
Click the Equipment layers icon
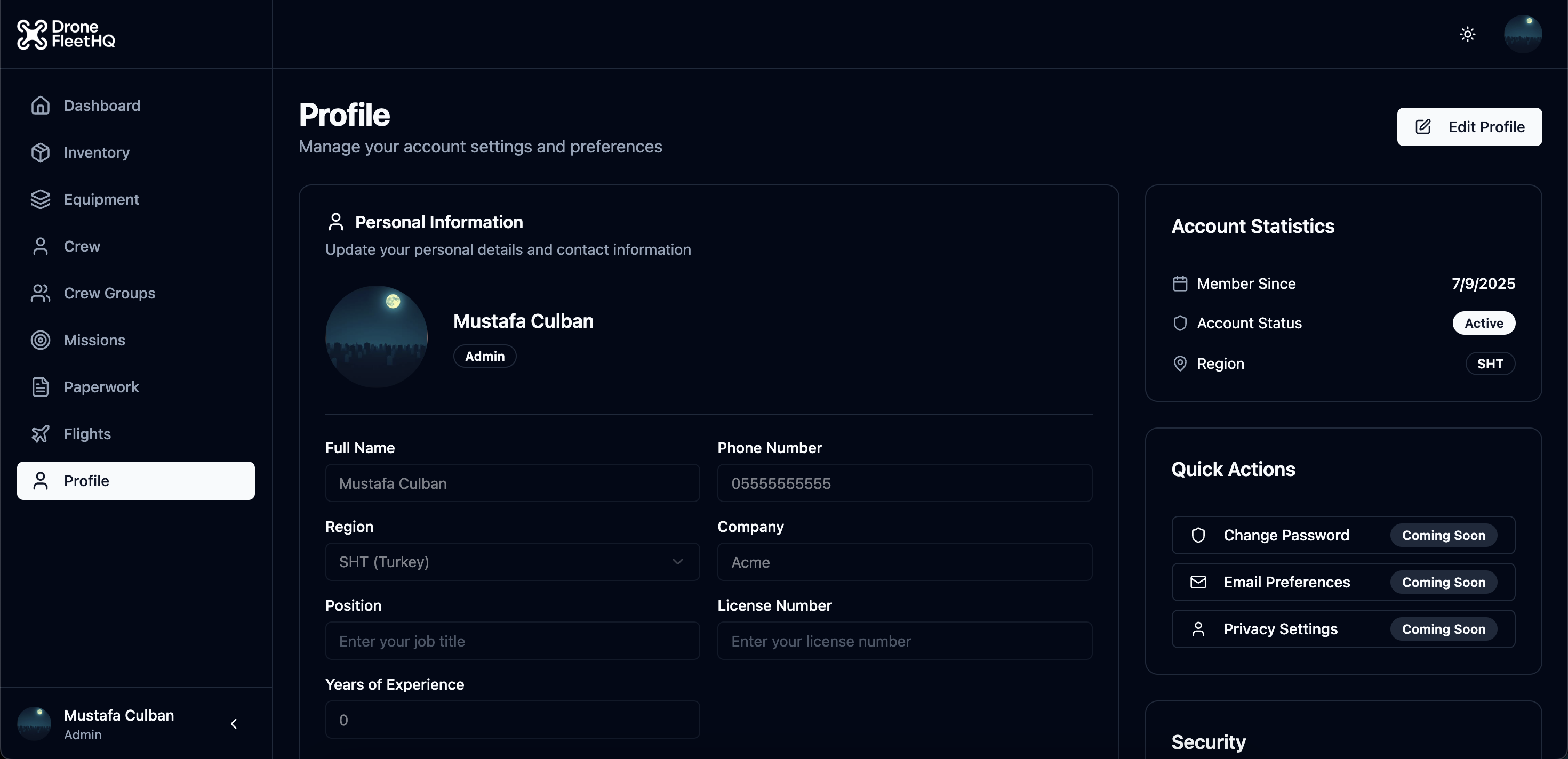tap(40, 199)
